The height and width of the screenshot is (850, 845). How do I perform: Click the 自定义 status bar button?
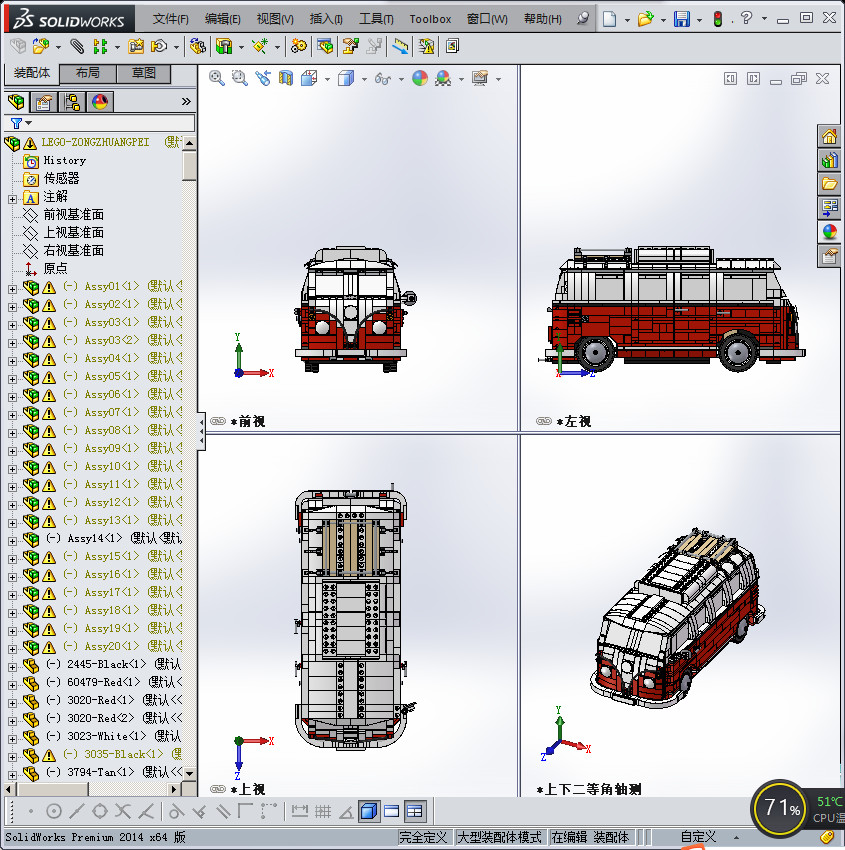[x=698, y=837]
